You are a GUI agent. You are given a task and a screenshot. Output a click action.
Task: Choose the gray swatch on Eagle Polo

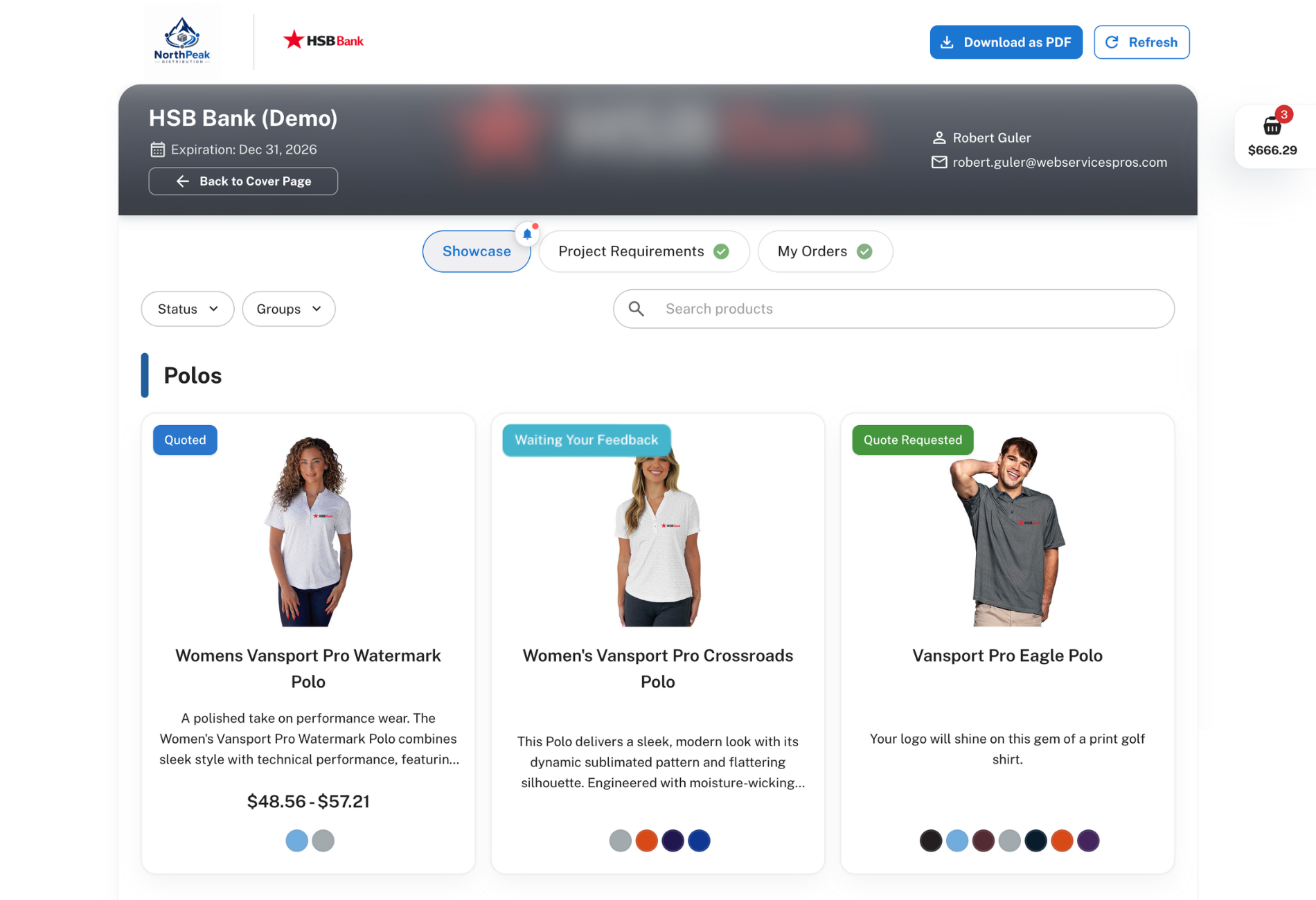(1009, 840)
